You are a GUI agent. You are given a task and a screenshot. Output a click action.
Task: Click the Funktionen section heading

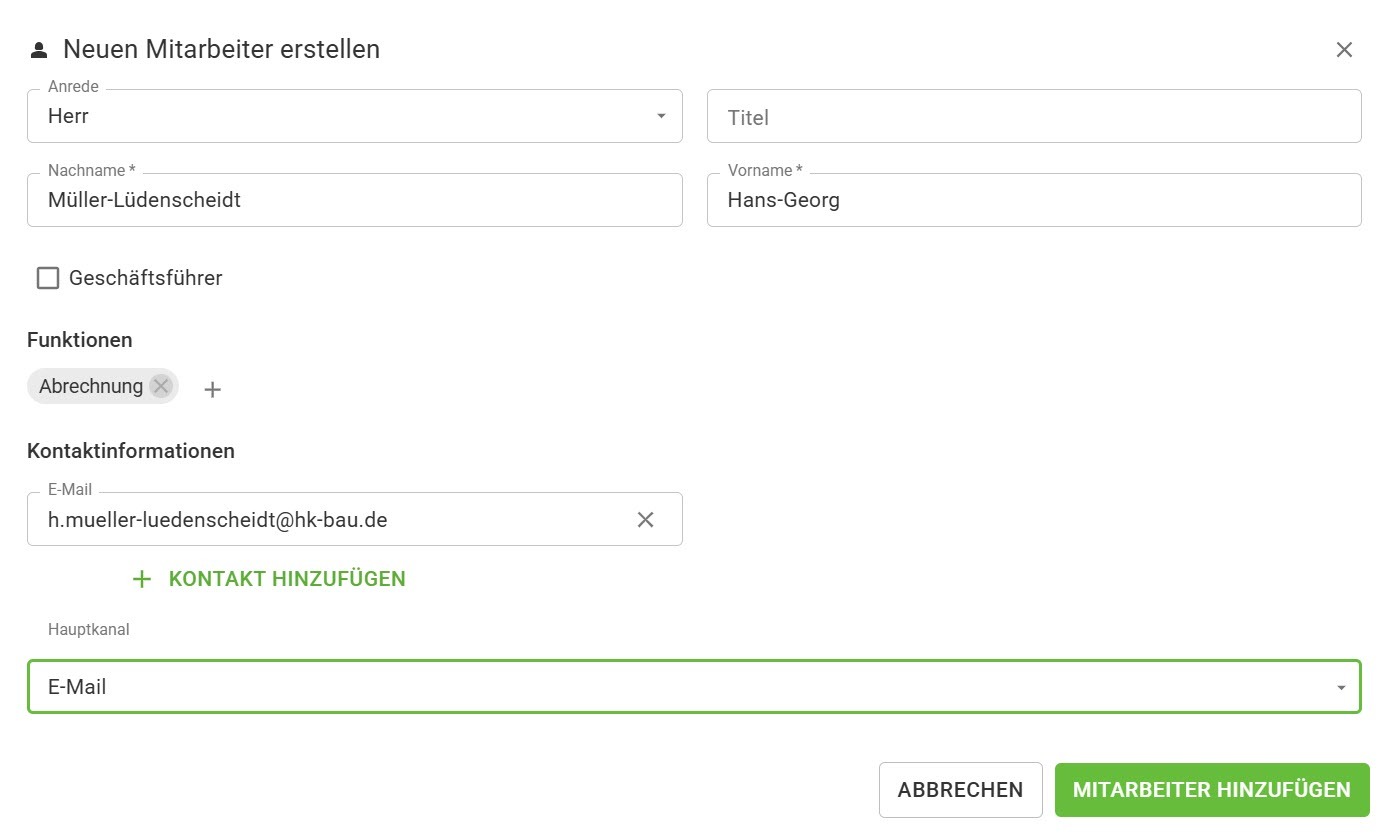(80, 340)
